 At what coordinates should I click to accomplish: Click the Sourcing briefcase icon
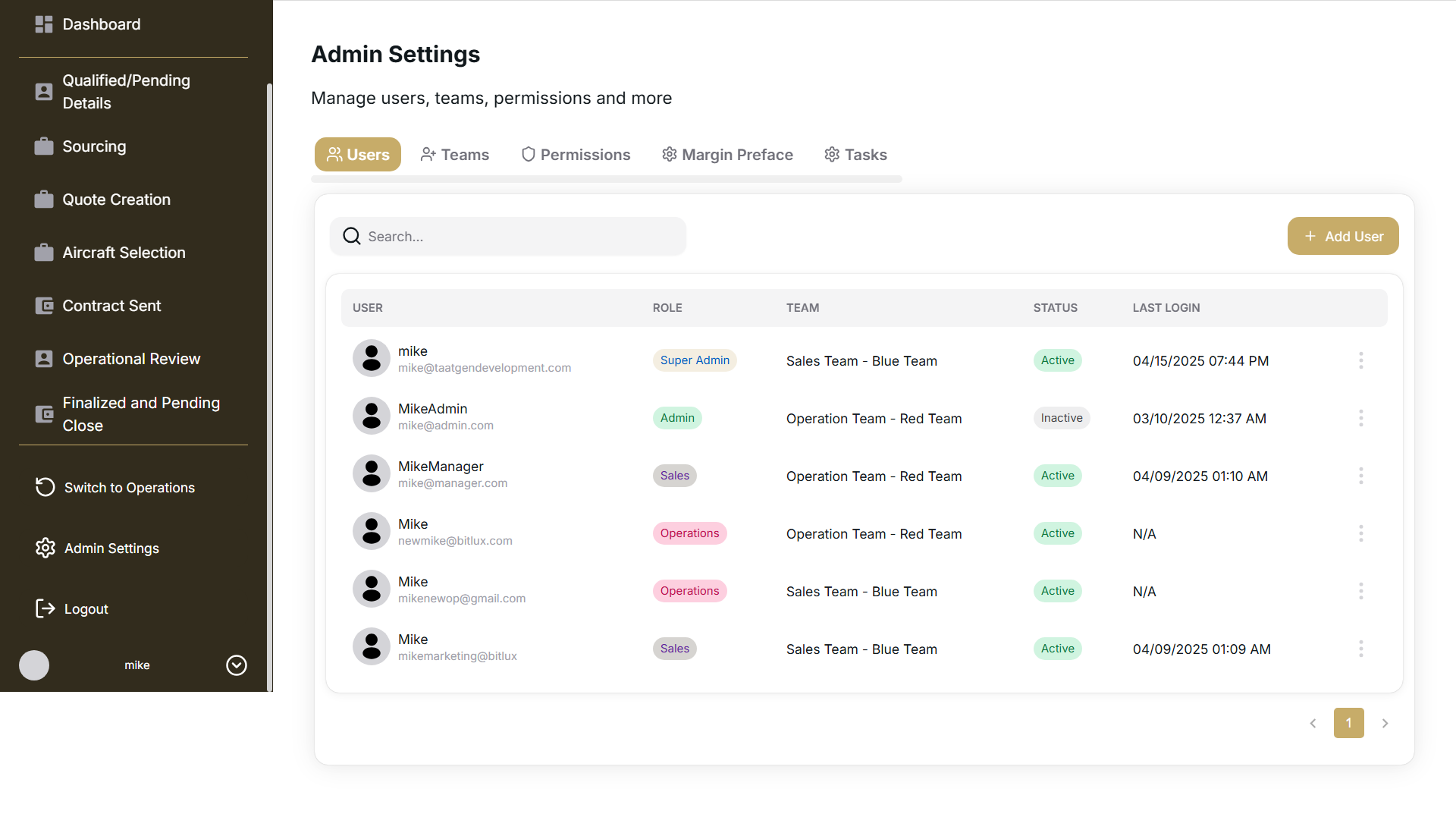tap(44, 146)
